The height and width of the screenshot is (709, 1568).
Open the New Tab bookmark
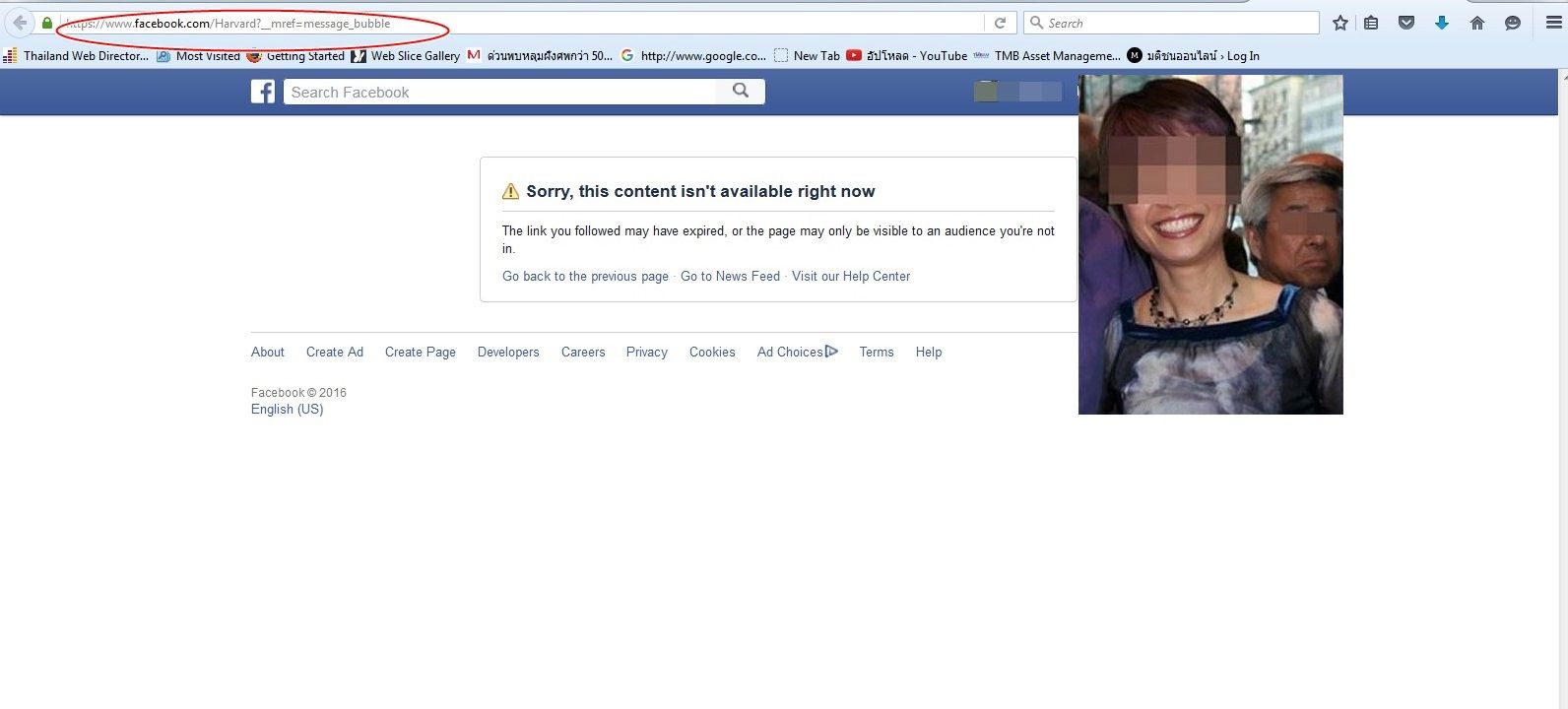point(807,56)
